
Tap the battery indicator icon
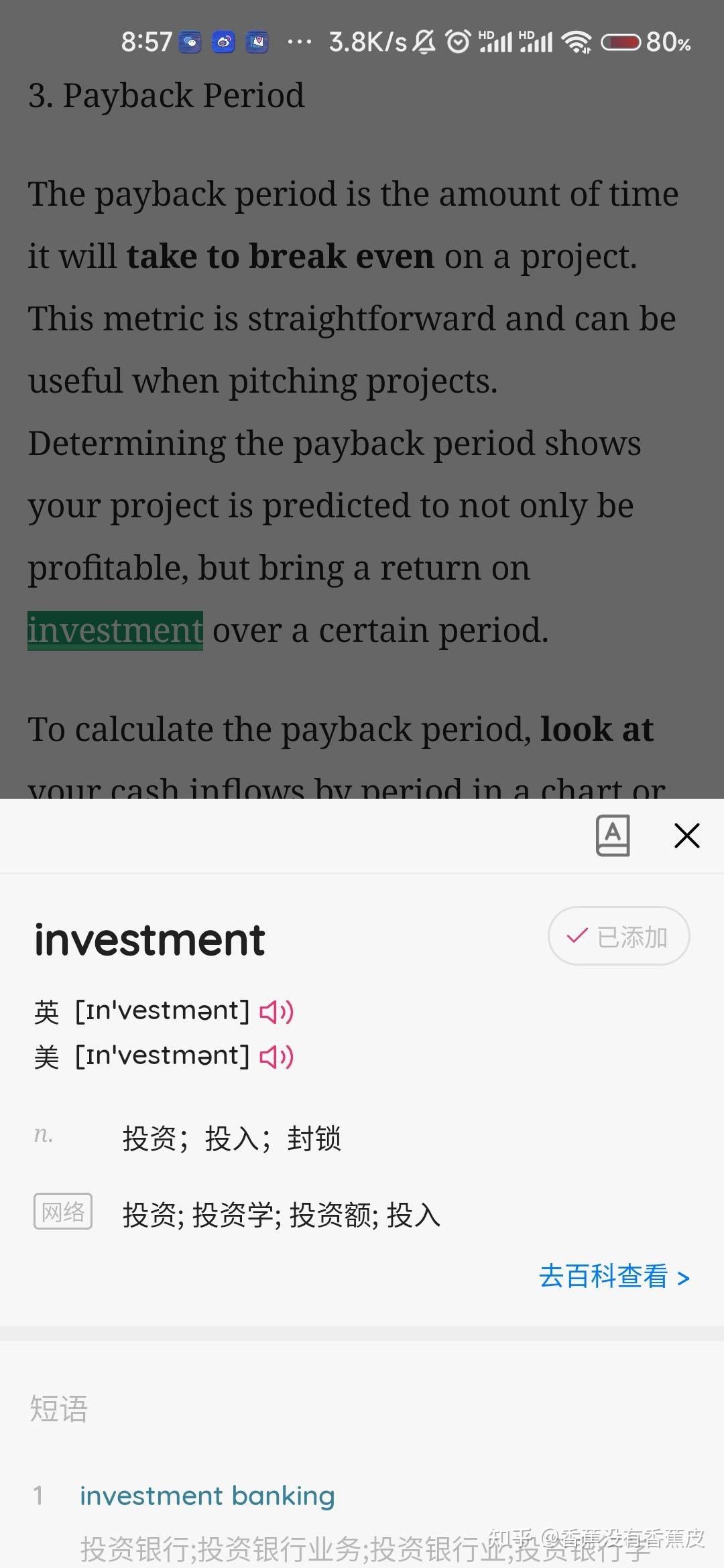(x=620, y=42)
